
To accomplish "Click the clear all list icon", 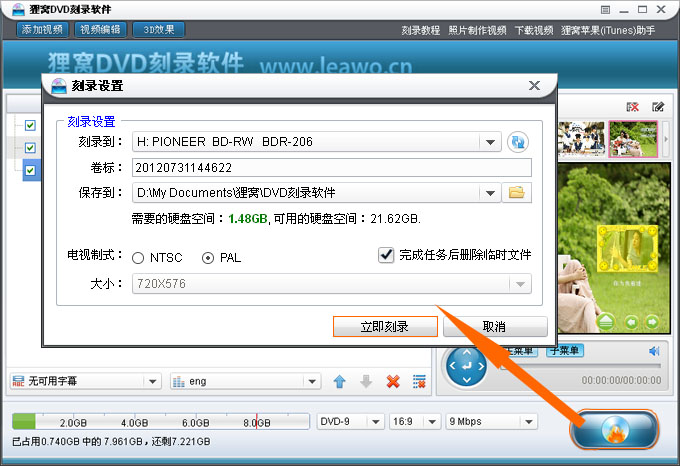I will (x=419, y=381).
